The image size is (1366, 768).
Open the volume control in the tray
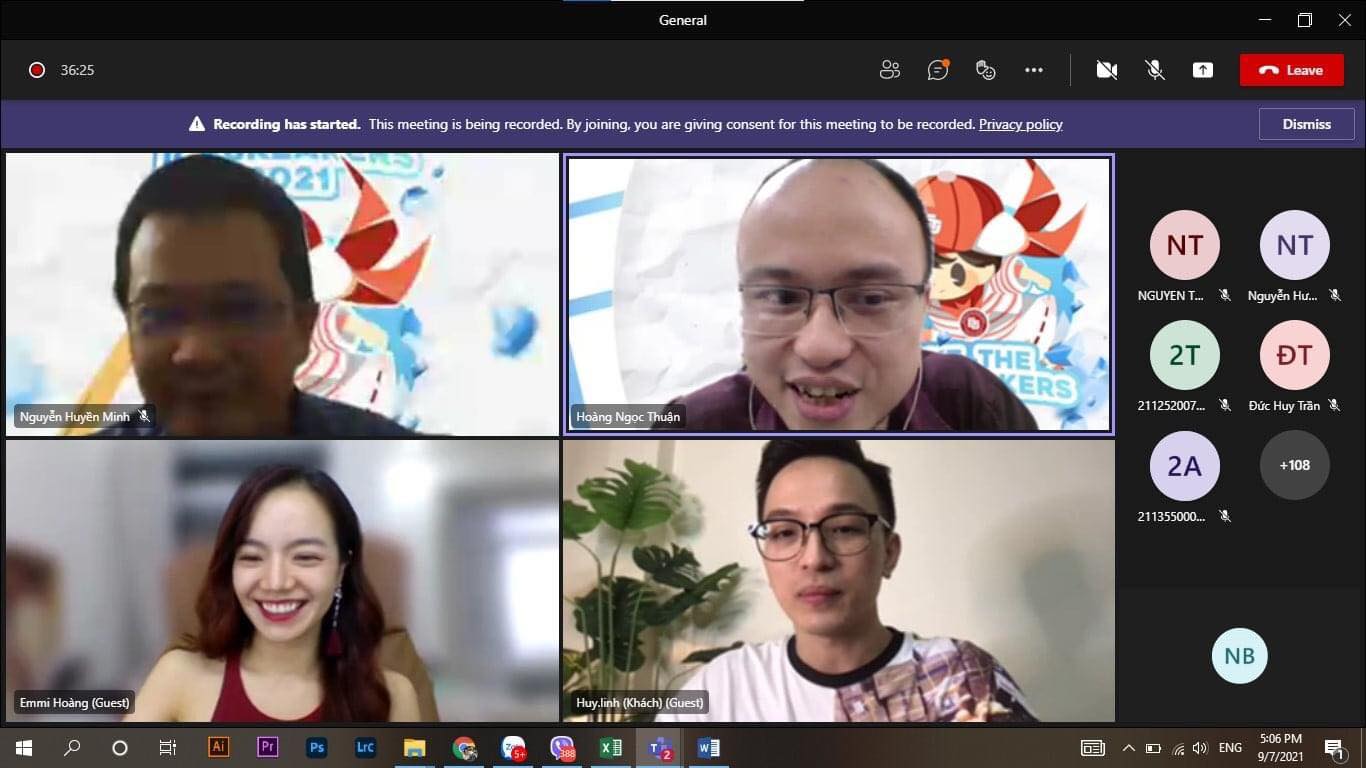[1200, 748]
